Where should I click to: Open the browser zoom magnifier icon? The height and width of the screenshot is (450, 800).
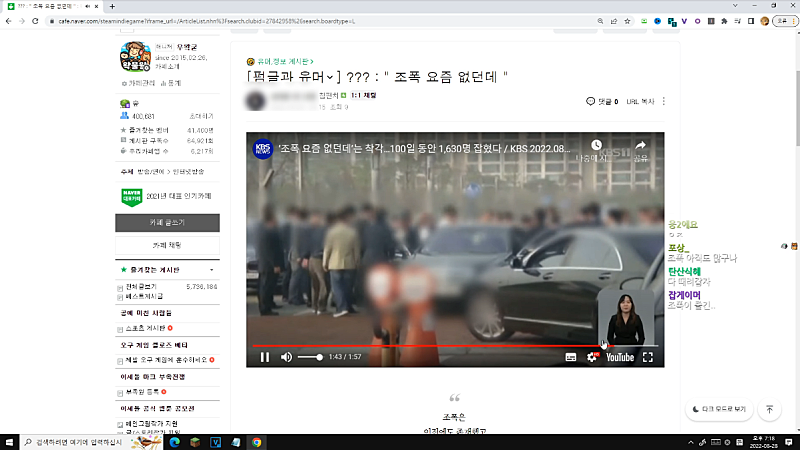[601, 21]
